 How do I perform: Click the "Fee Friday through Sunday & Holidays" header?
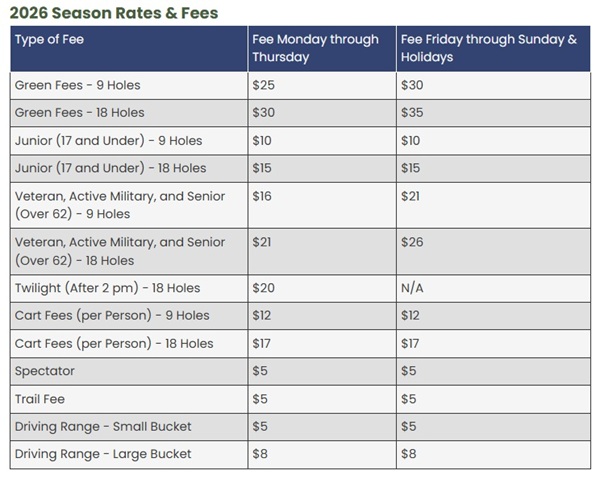point(488,48)
